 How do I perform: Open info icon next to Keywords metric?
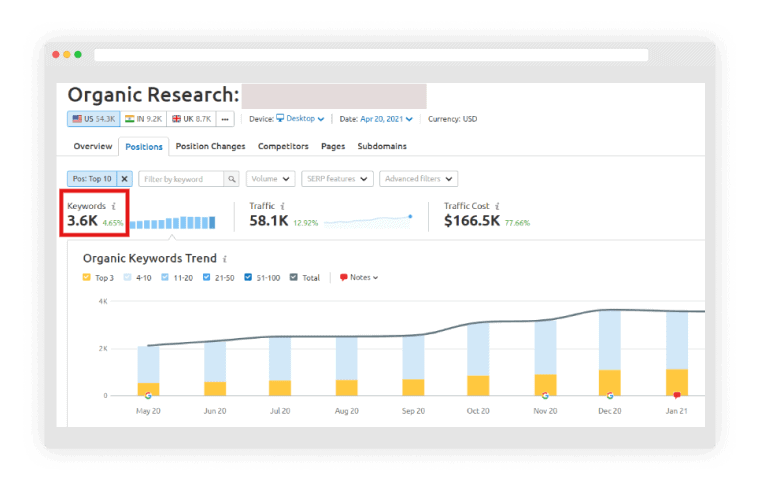tap(114, 206)
